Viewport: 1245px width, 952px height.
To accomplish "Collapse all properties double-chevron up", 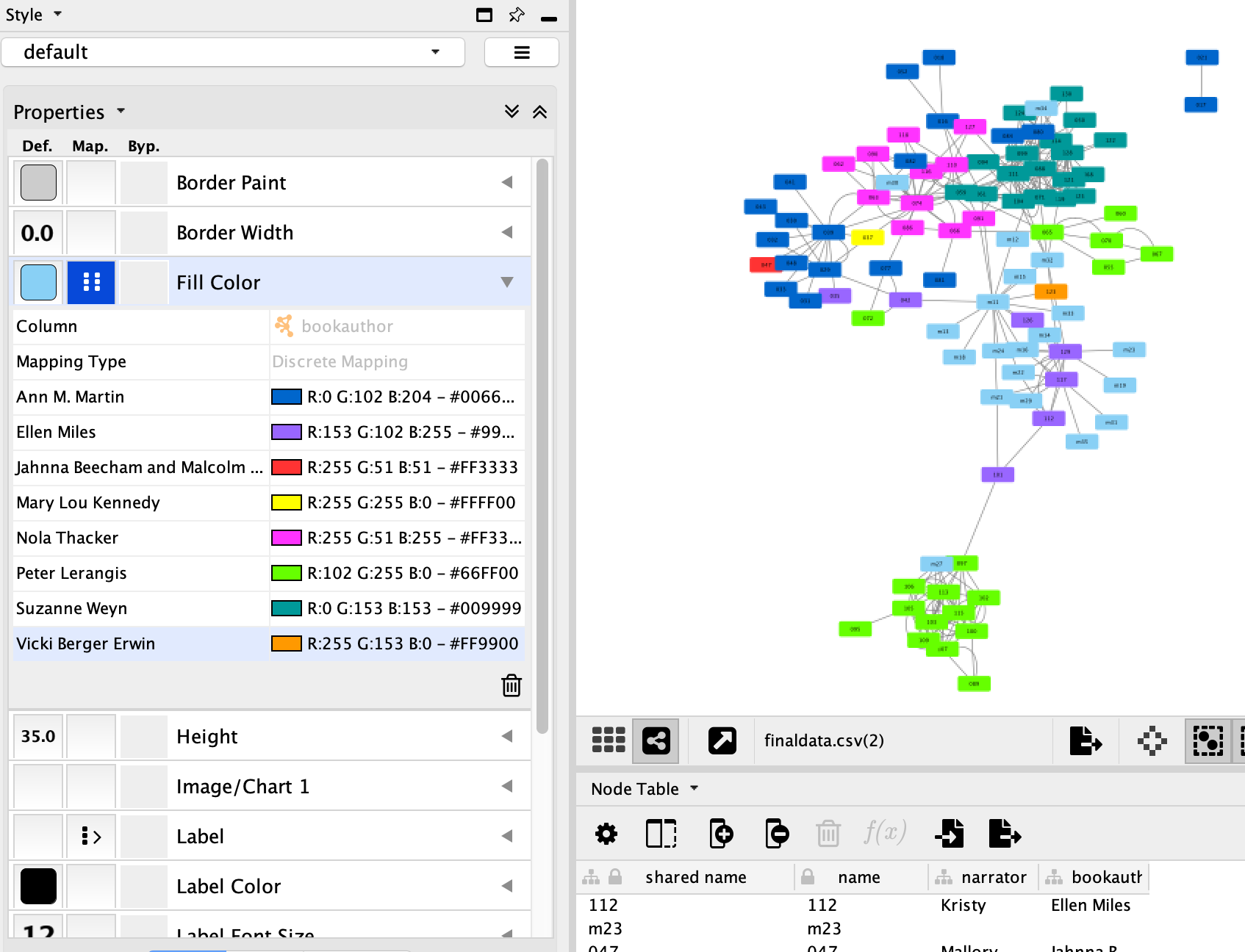I will point(540,112).
